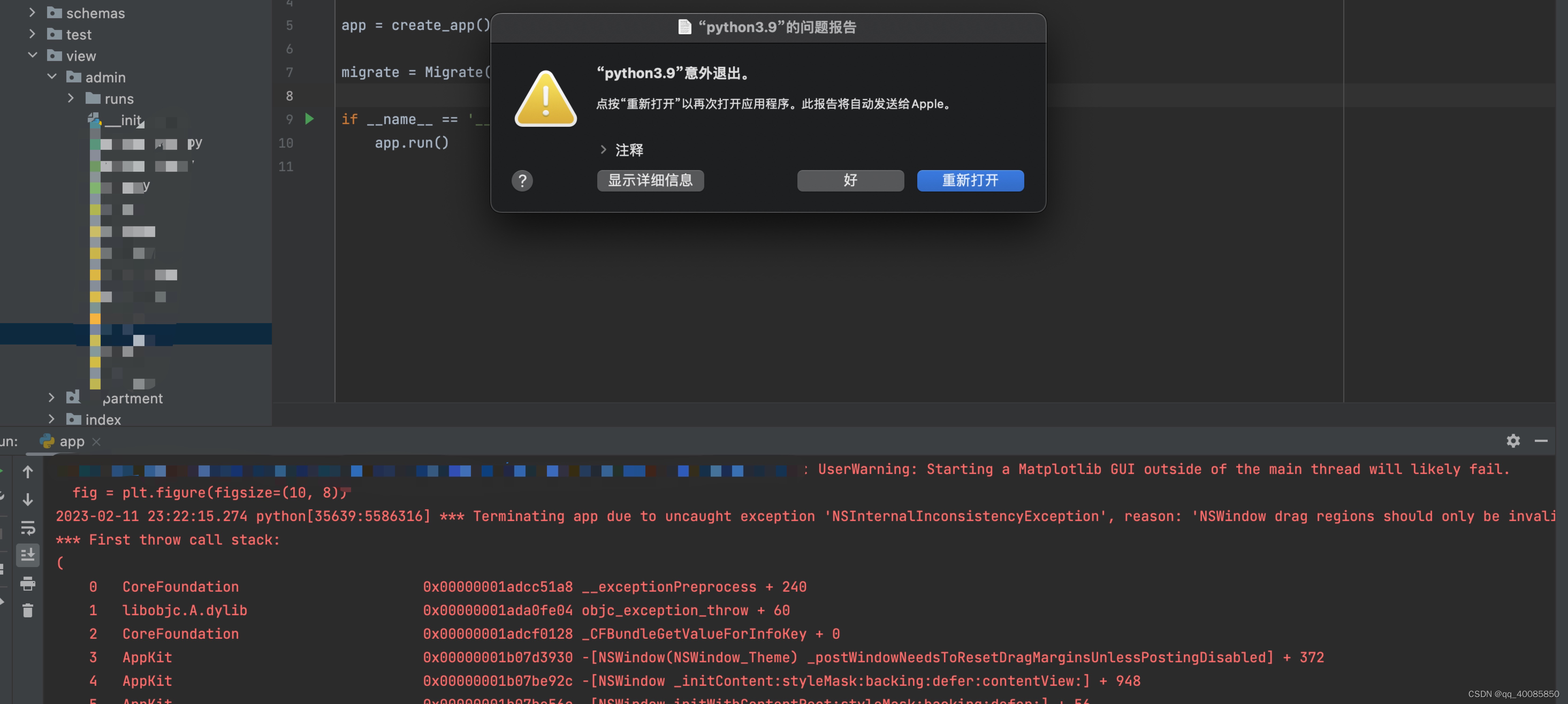Select the index folder in tree
This screenshot has width=1568, height=704.
coord(103,420)
